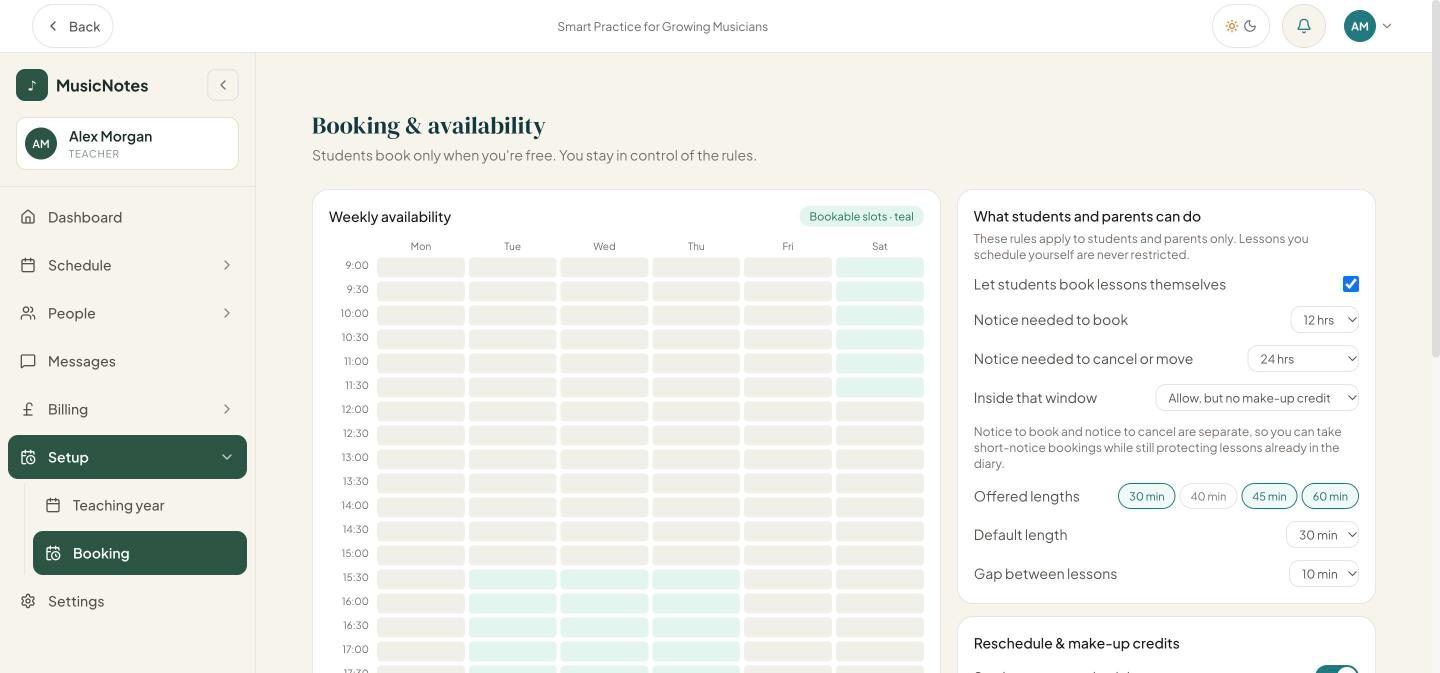Click the Billing pound icon
Screen dimensions: 1440x673
[x=28, y=409]
